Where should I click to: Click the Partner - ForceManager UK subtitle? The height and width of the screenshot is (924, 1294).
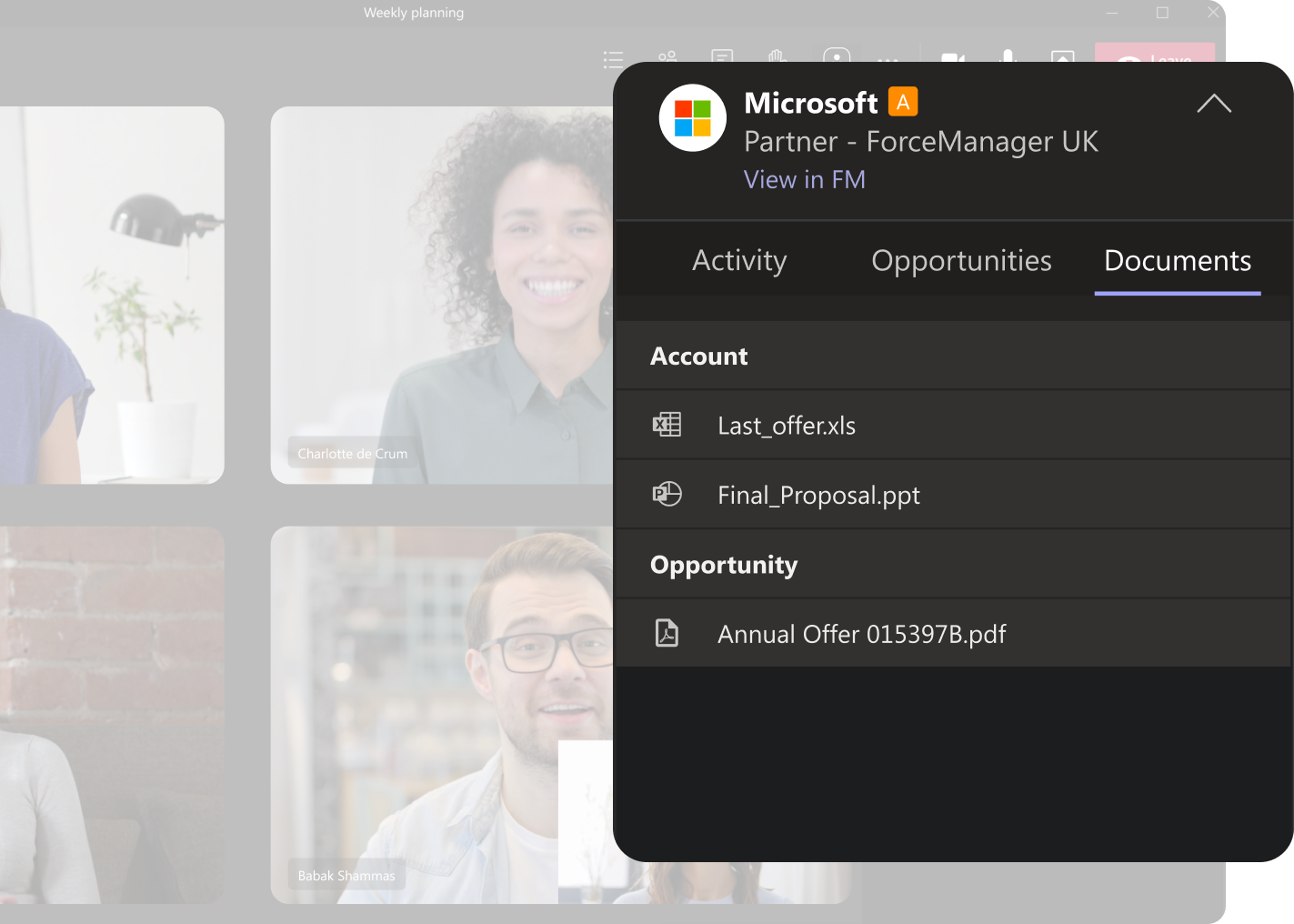920,142
